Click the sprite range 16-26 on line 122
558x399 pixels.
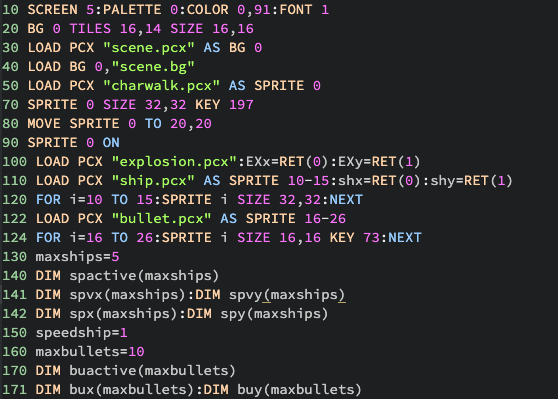(325, 219)
